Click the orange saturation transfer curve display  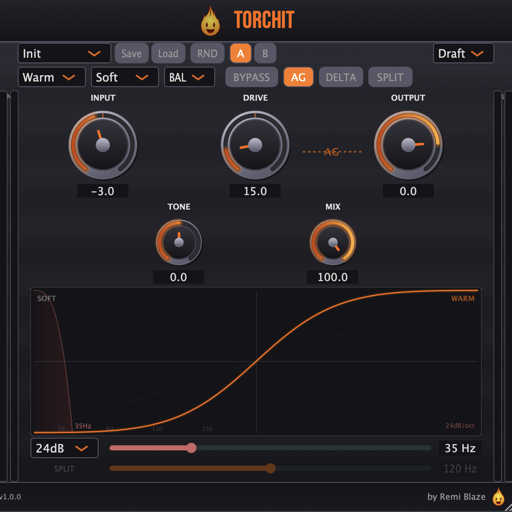(256, 361)
